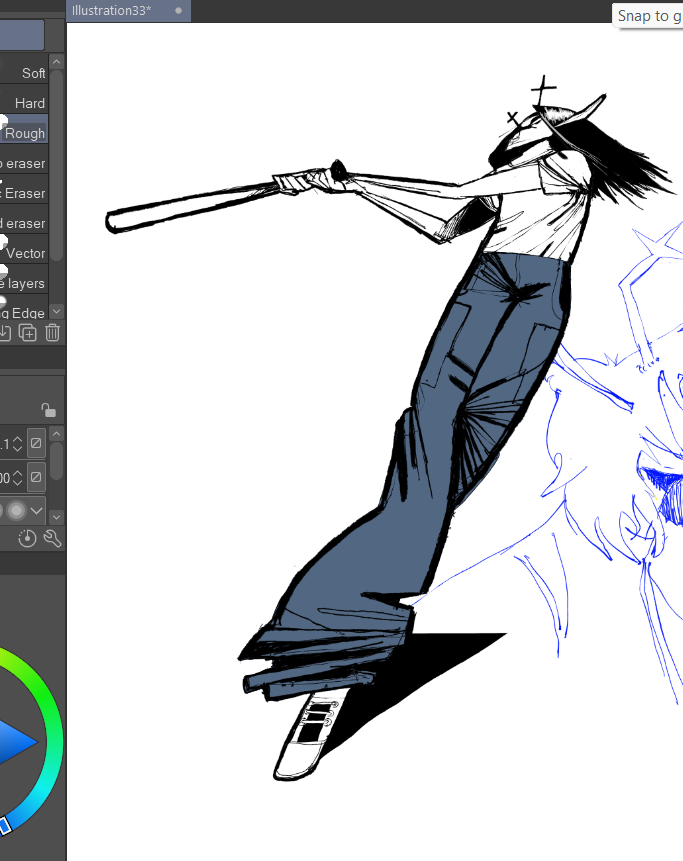Open sub tool detail via wrench icon
This screenshot has width=683, height=861.
pos(53,539)
